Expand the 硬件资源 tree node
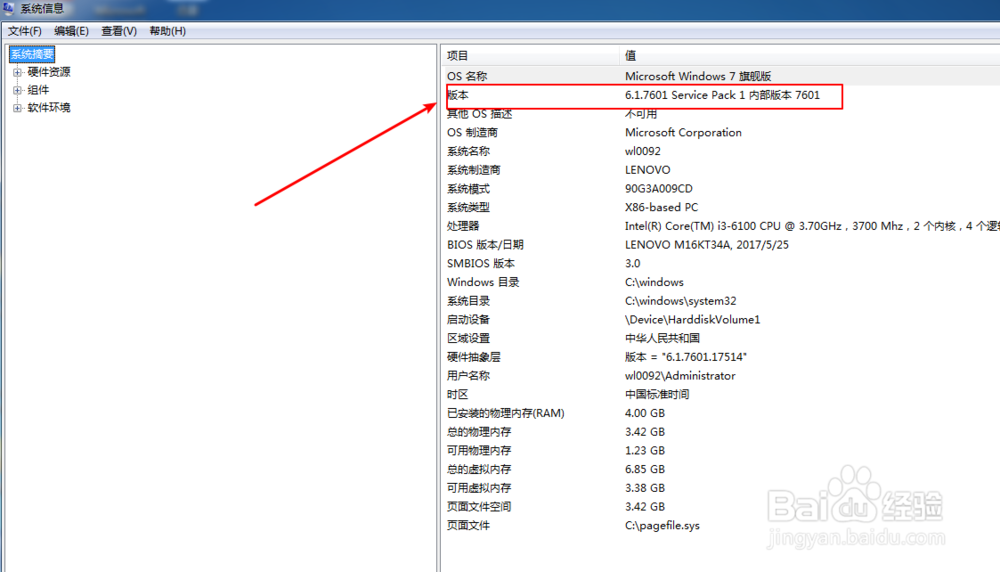Viewport: 1000px width, 572px height. coord(17,72)
